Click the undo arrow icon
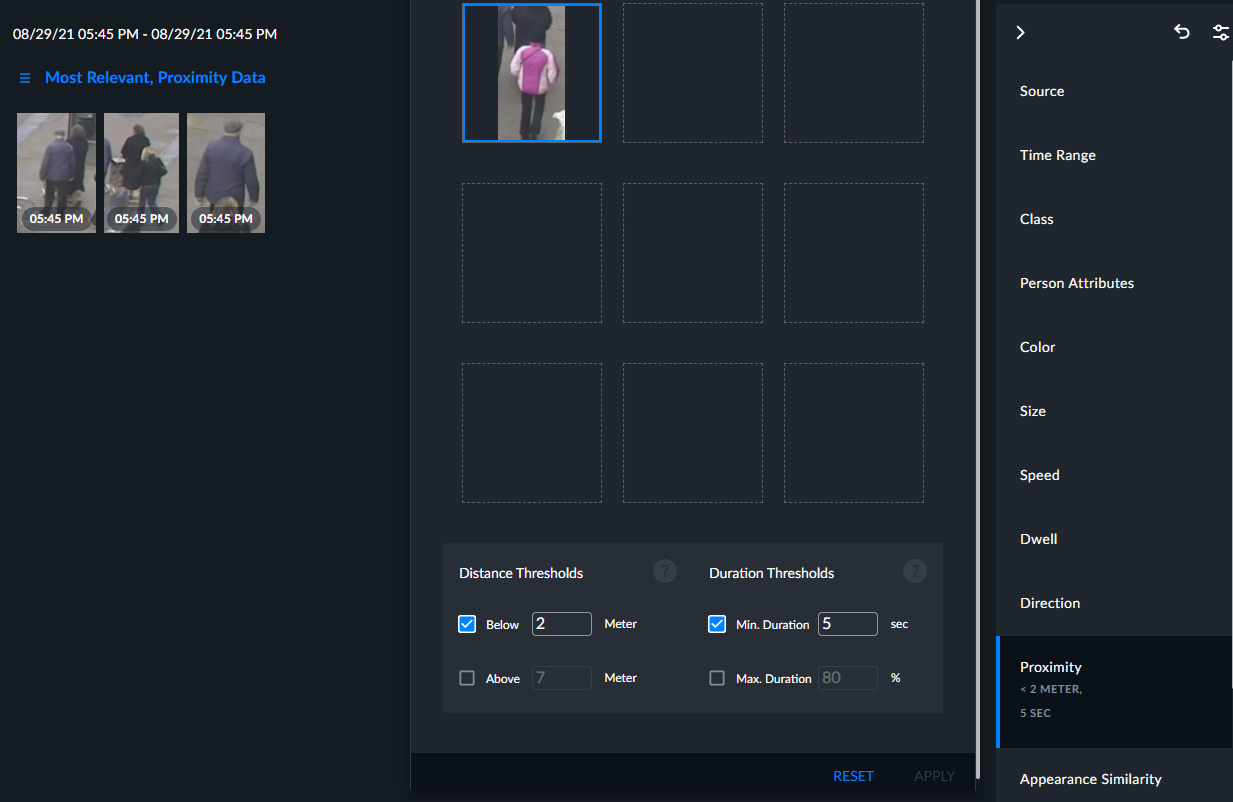This screenshot has height=802, width=1233. (1182, 32)
